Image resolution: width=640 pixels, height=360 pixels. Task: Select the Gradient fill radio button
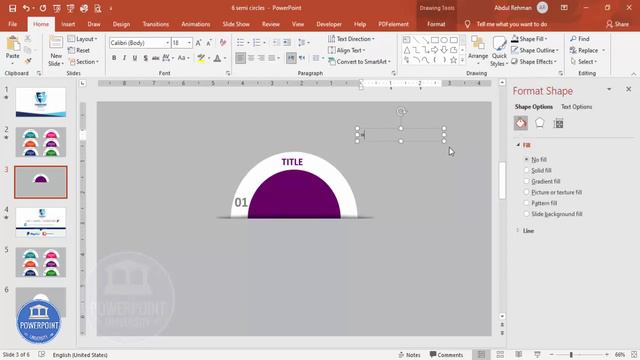[527, 181]
